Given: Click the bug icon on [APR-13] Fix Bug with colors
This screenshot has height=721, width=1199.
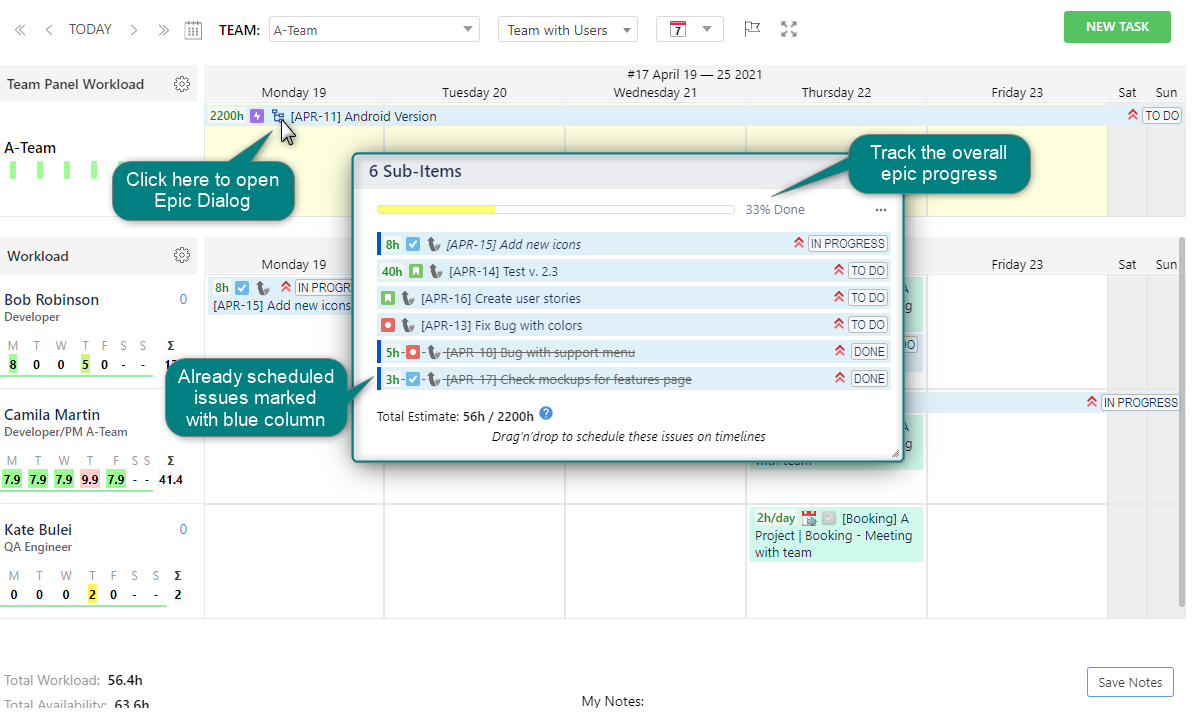Looking at the screenshot, I should (388, 324).
